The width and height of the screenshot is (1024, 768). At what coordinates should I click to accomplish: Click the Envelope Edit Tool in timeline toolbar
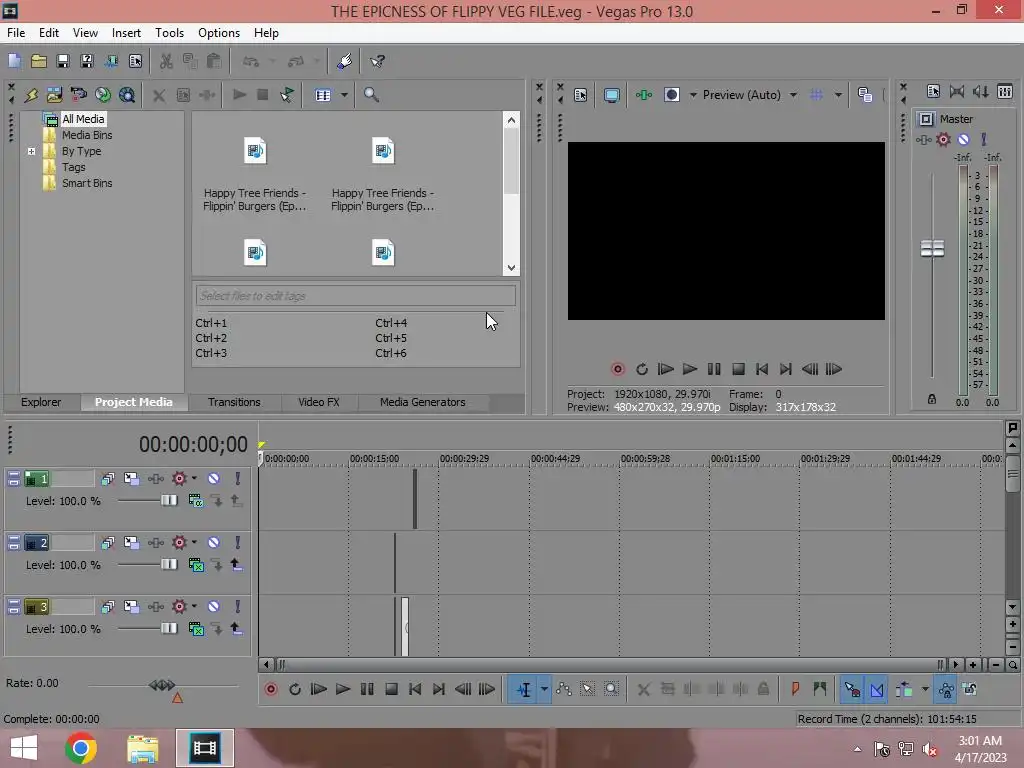click(564, 689)
